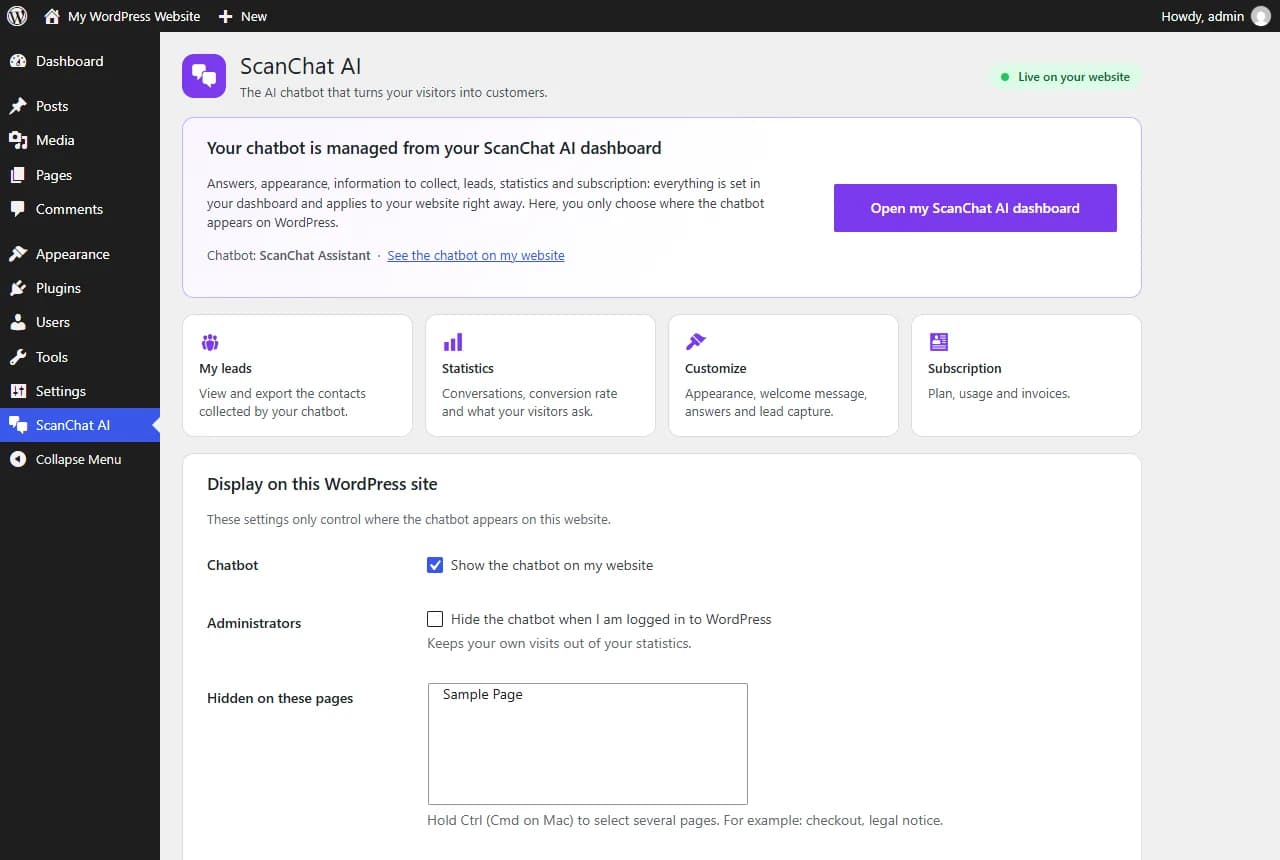The width and height of the screenshot is (1280, 860).
Task: Click the Collapse Menu arrow icon
Action: click(x=18, y=459)
